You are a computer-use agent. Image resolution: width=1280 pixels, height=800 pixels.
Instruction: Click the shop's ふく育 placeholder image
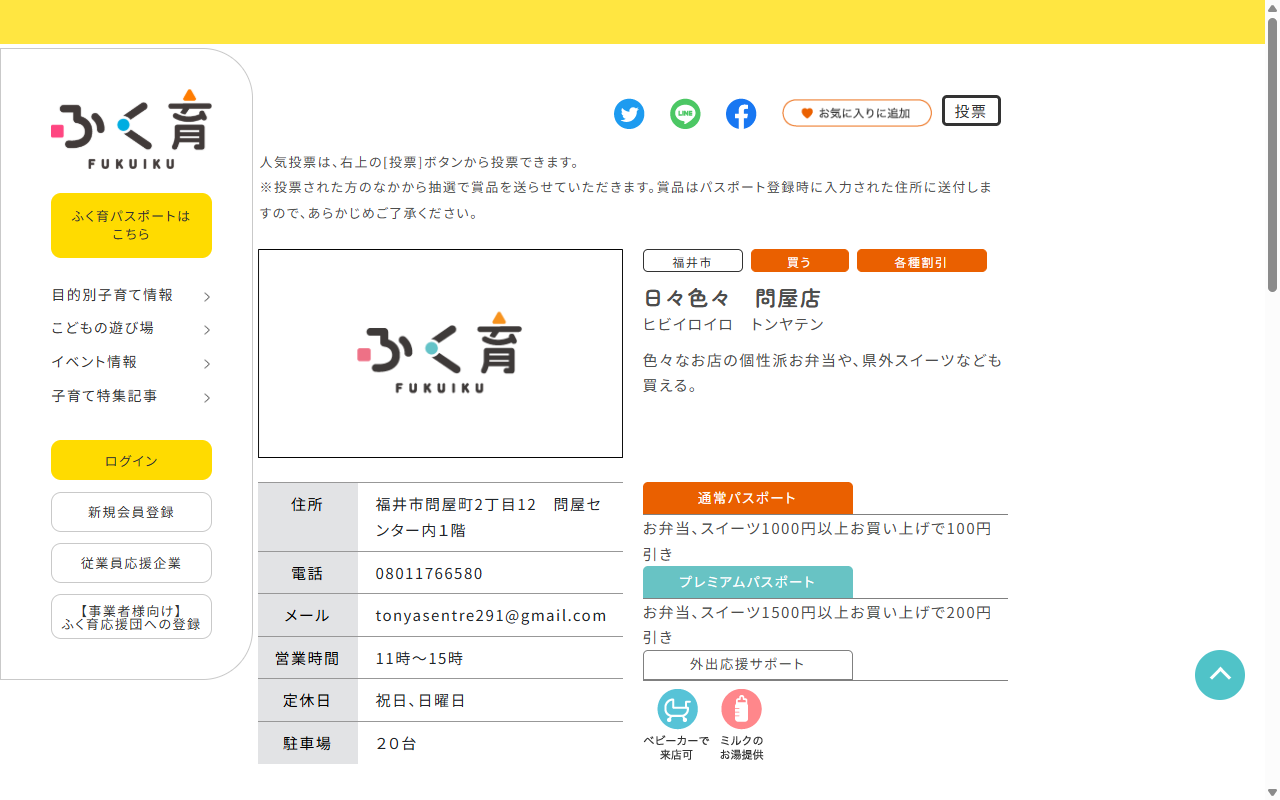click(x=440, y=353)
